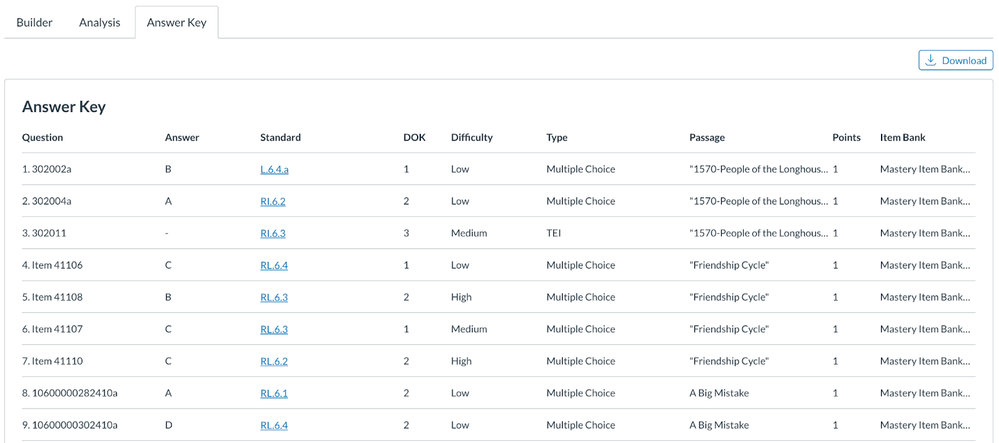Follow the RL.6.1 standard link
999x443 pixels.
coord(274,393)
